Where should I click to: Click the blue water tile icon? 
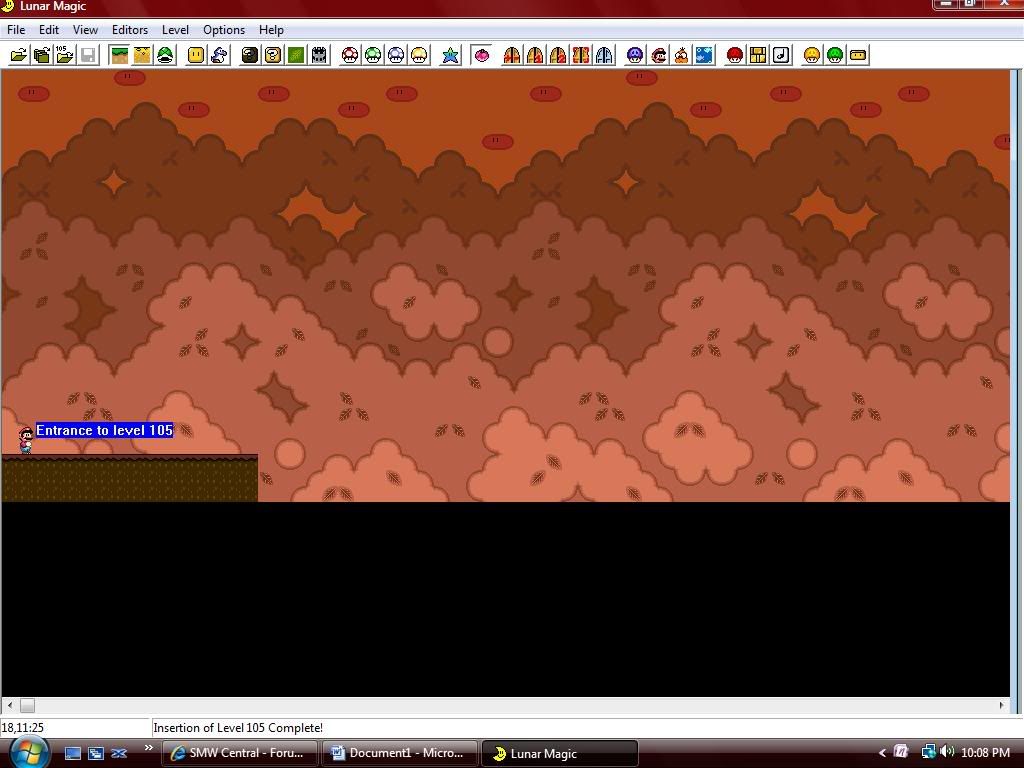[x=704, y=56]
